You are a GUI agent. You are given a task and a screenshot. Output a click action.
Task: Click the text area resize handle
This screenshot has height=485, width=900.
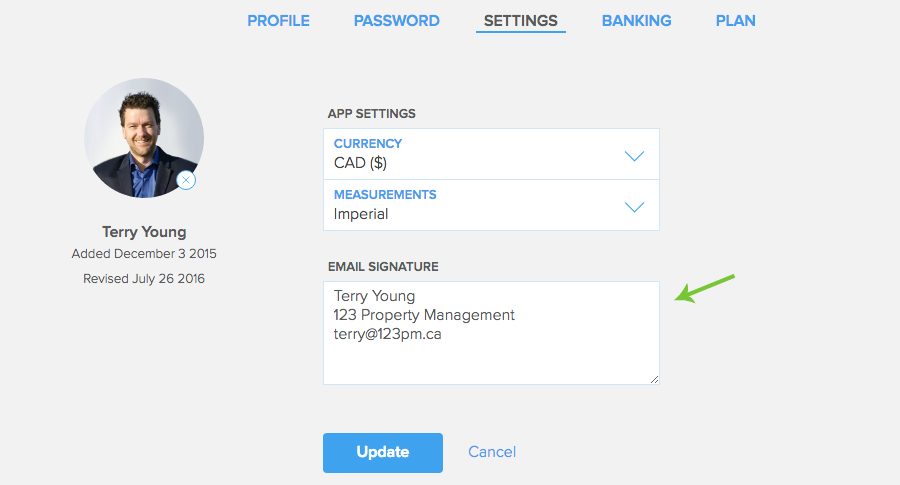pyautogui.click(x=654, y=379)
